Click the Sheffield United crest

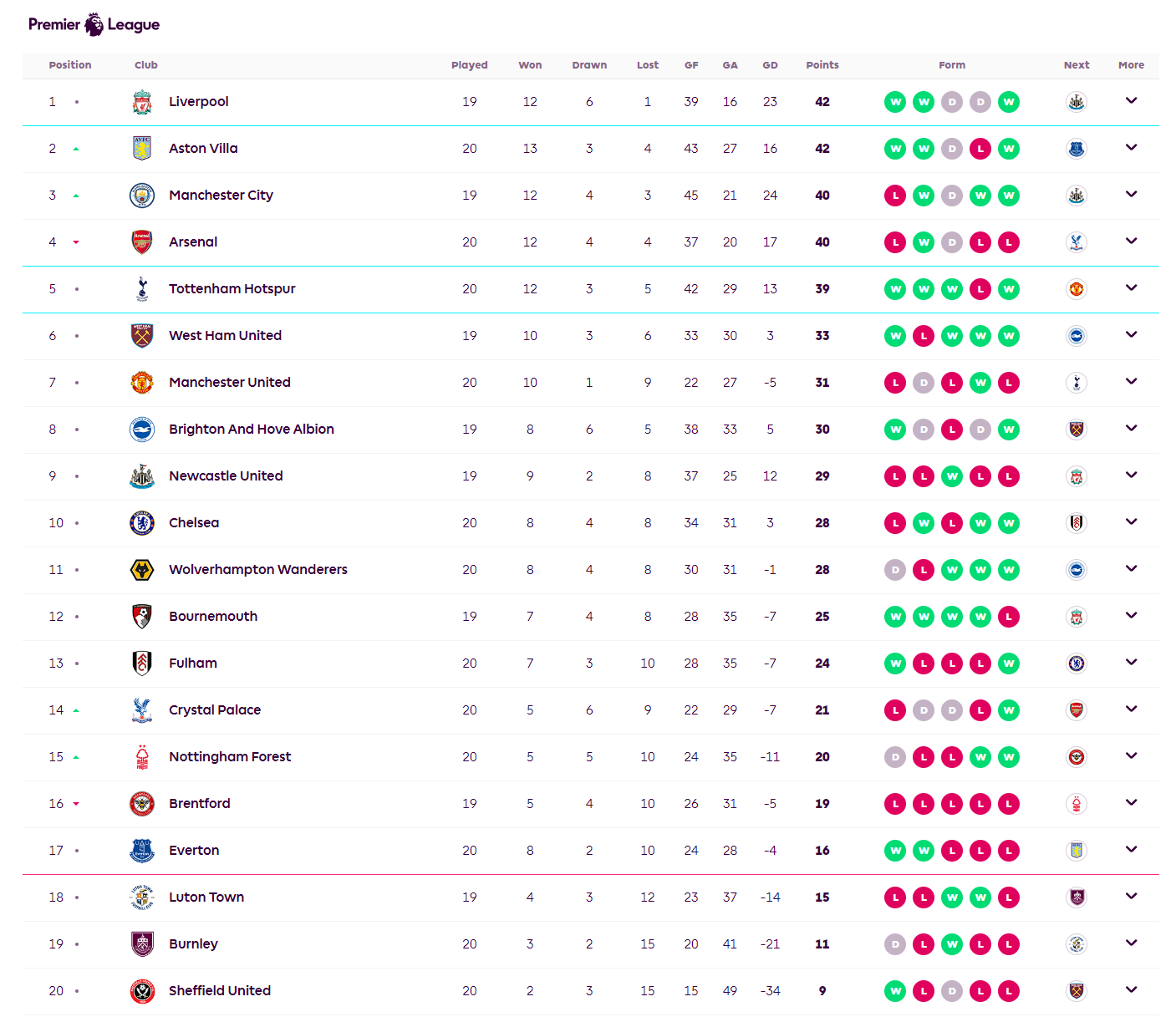point(142,990)
